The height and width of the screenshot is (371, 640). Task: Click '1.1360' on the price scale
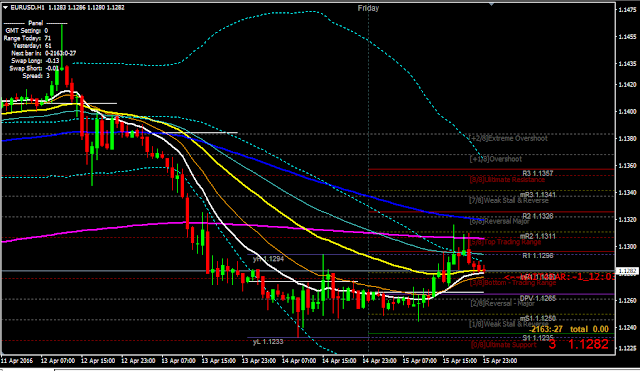coord(628,166)
